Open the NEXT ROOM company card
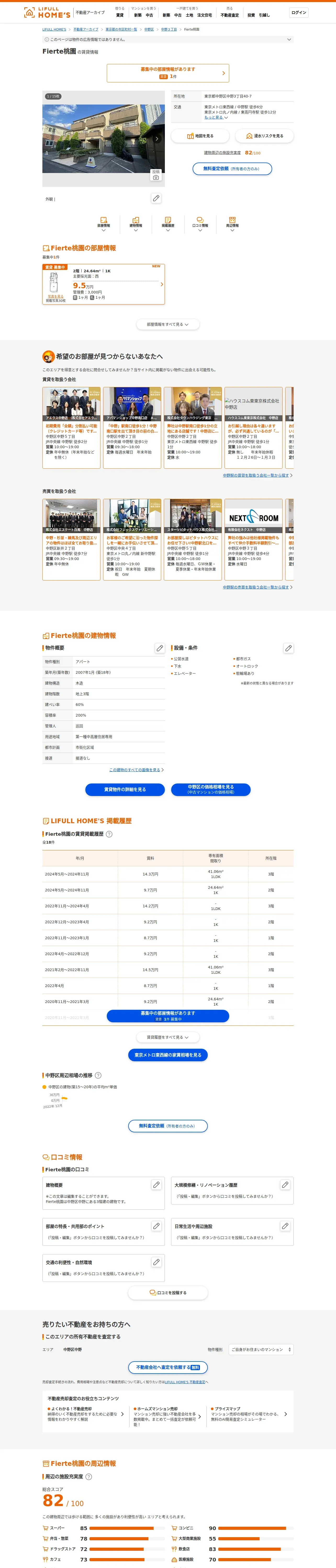This screenshot has height=1568, width=336. (x=253, y=539)
